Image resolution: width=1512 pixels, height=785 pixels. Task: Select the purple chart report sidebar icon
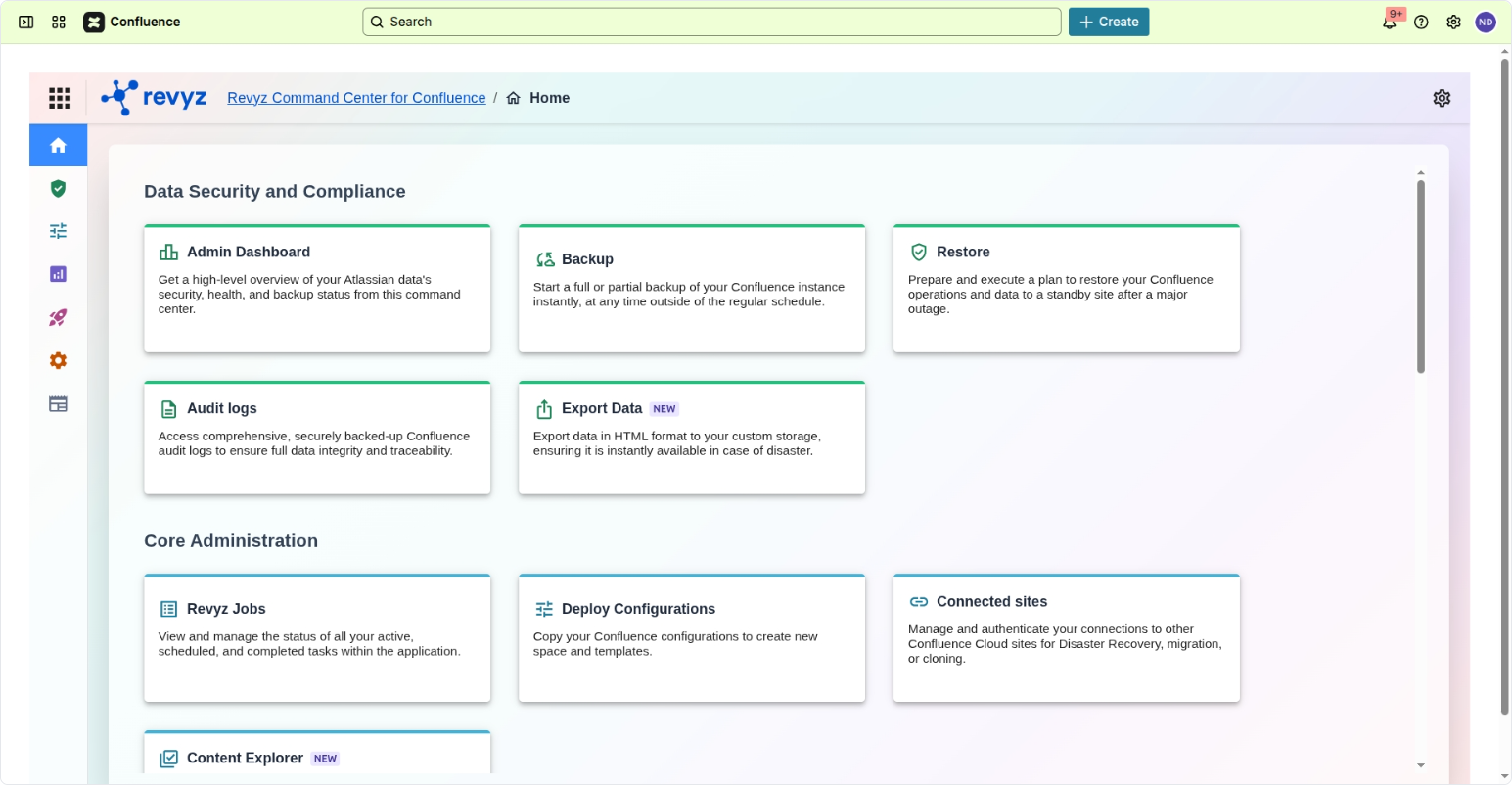tap(58, 274)
